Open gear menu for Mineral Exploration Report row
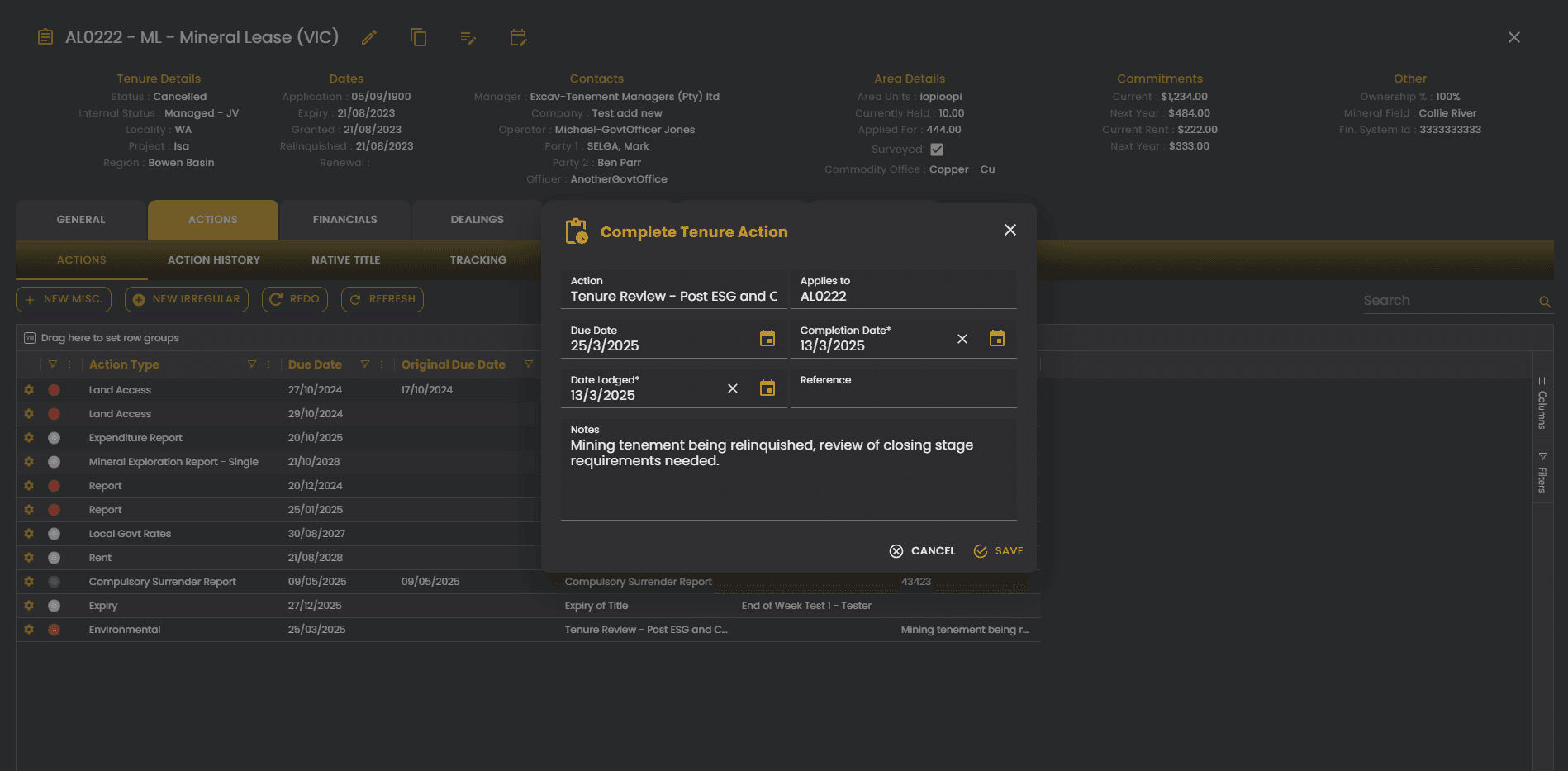The width and height of the screenshot is (1568, 771). pos(29,462)
